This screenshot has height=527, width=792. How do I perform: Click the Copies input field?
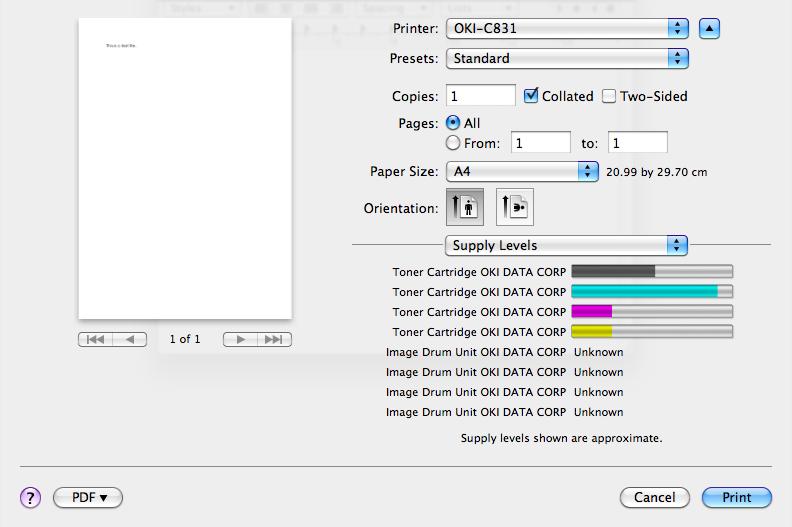(x=481, y=95)
